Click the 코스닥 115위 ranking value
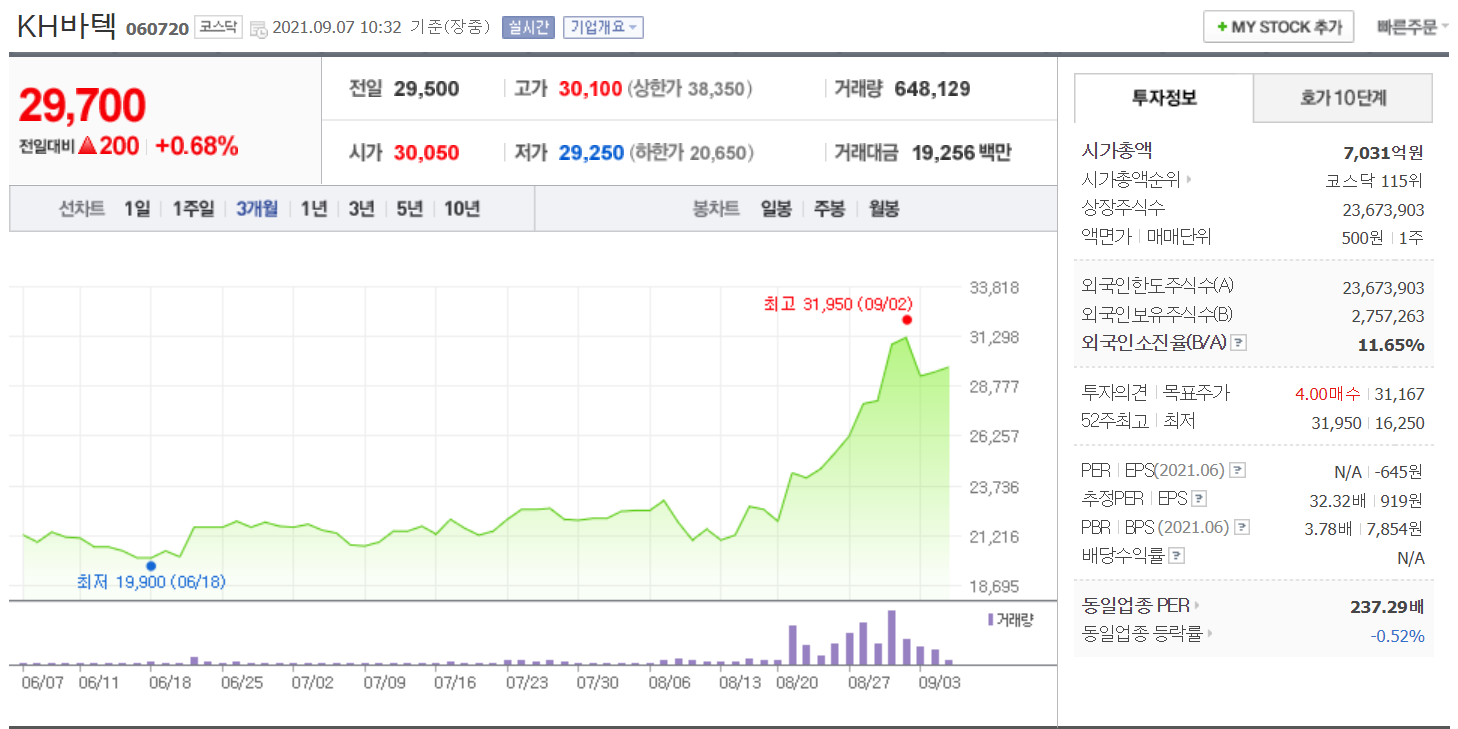Image resolution: width=1458 pixels, height=729 pixels. (x=1374, y=181)
